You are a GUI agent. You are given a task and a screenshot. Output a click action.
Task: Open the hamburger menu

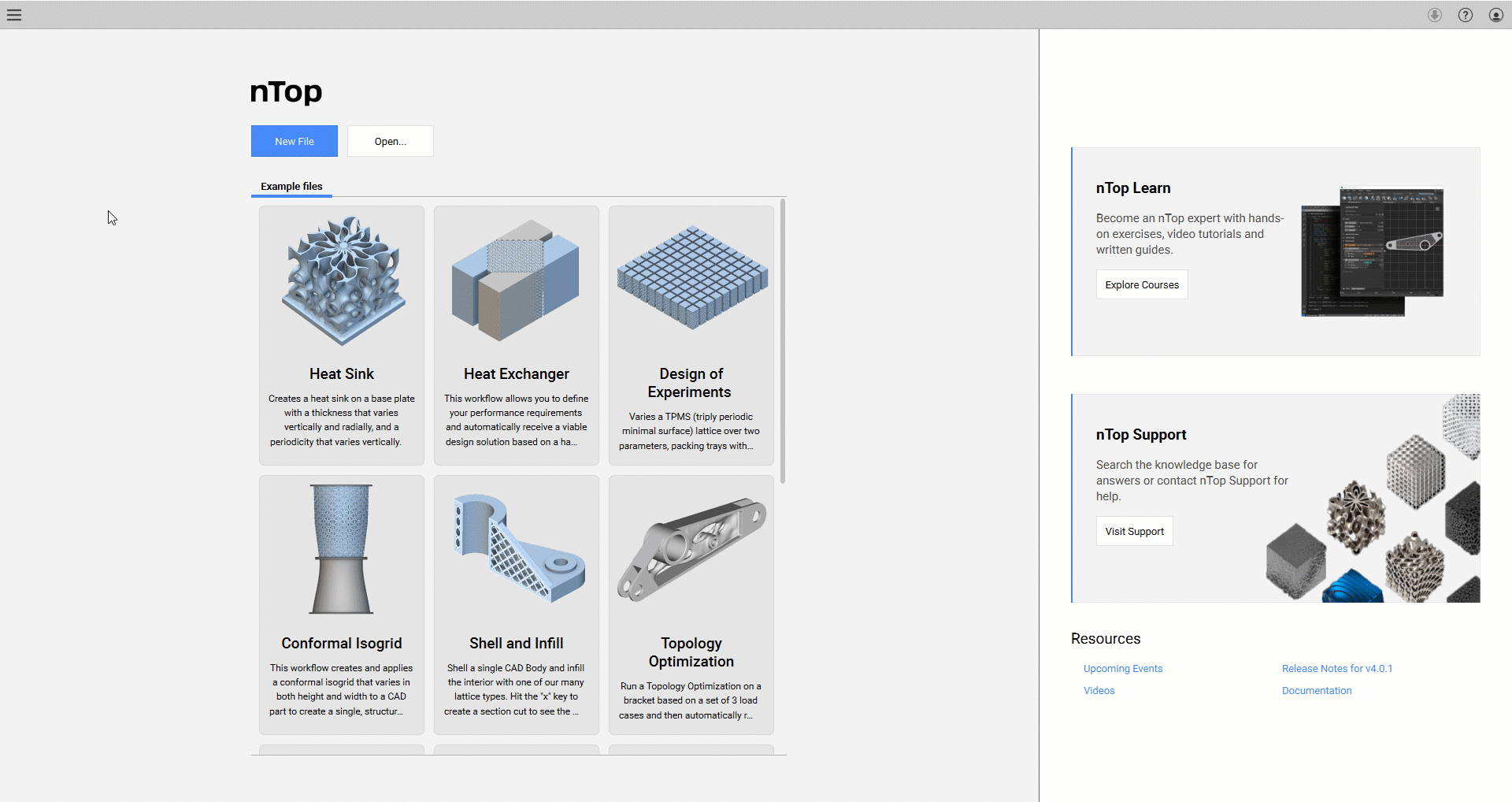[14, 15]
